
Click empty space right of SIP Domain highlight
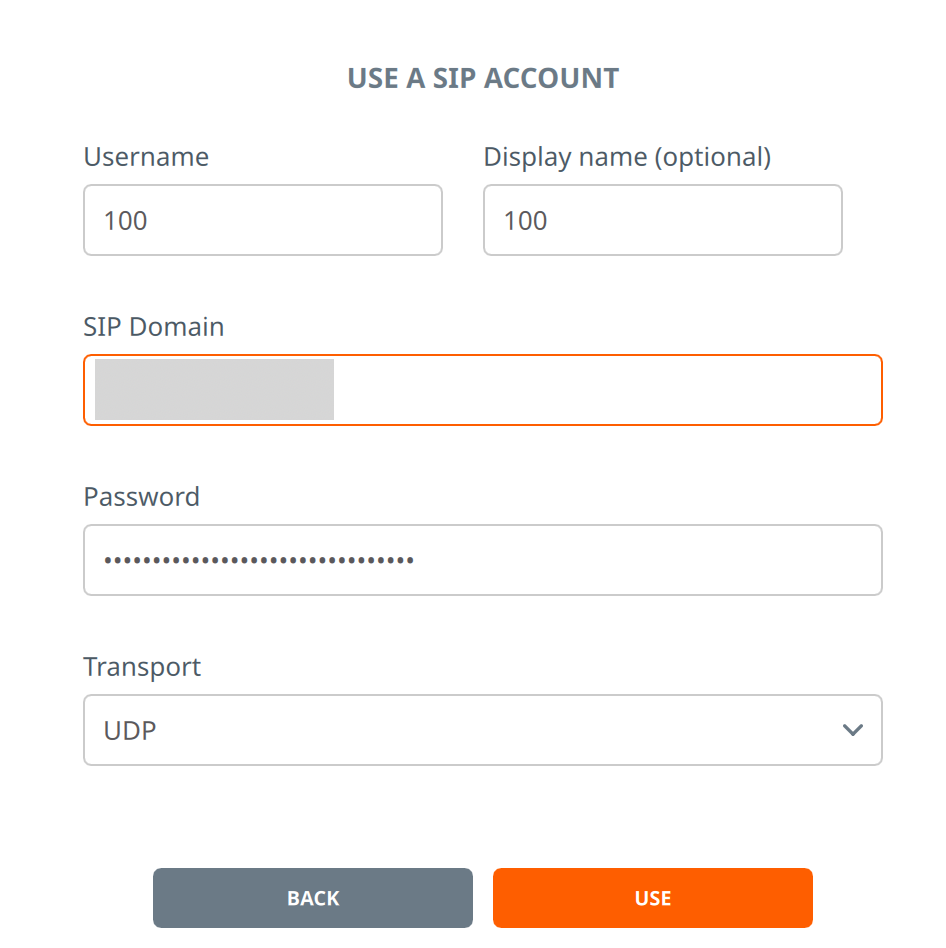[x=606, y=390]
